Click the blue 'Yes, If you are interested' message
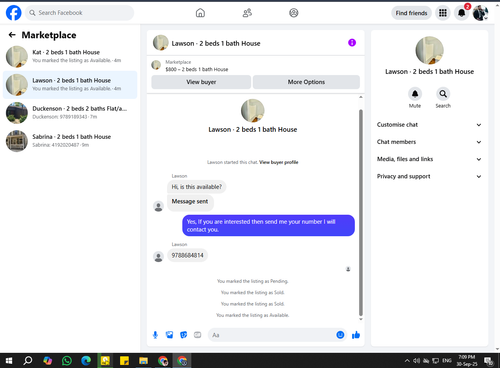 click(x=268, y=225)
